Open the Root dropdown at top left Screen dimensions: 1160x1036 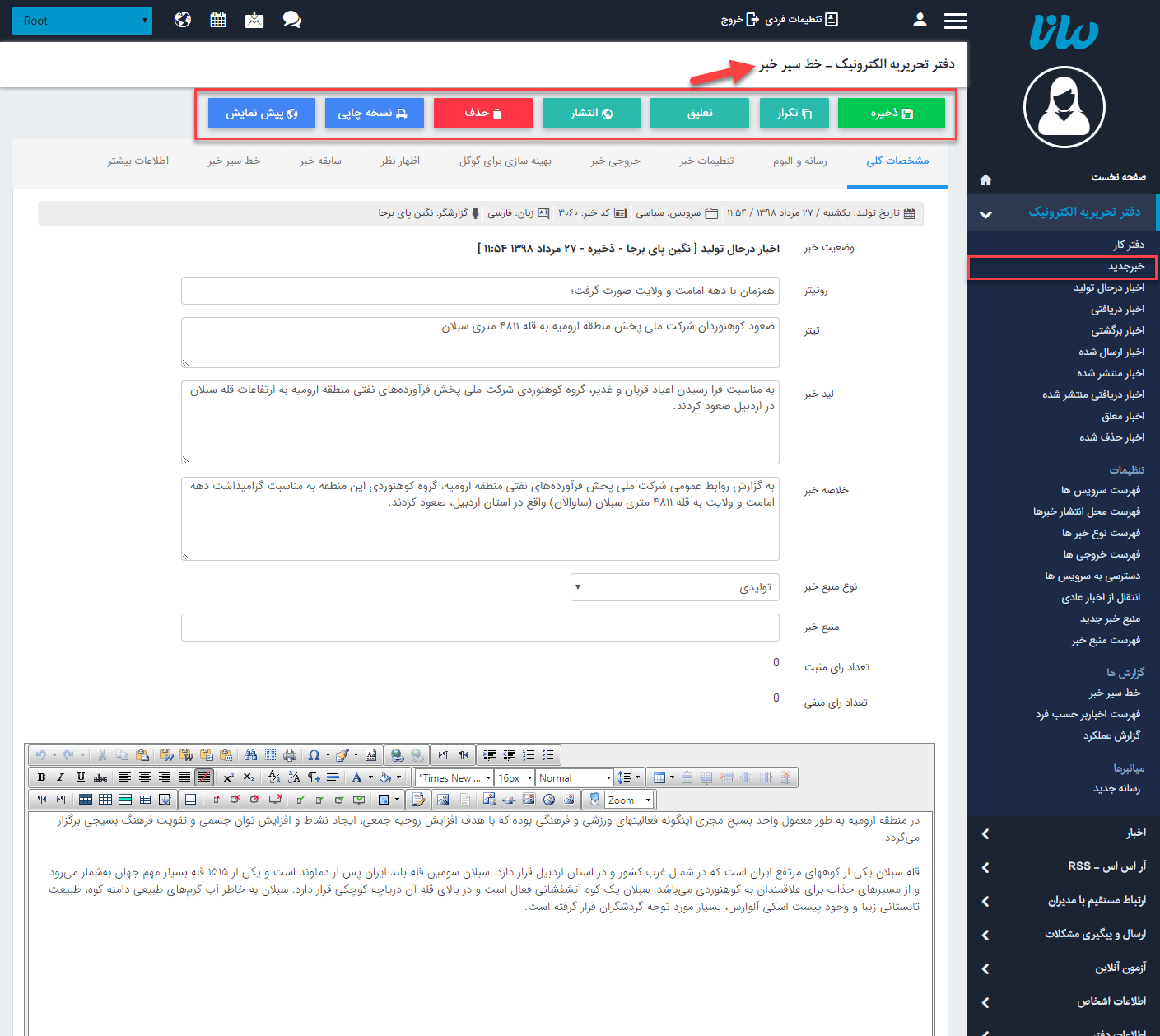click(82, 20)
